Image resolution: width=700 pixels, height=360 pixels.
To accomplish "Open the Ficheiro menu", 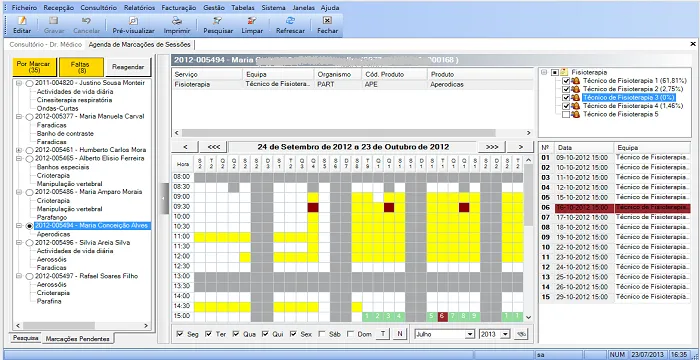I will tap(25, 8).
